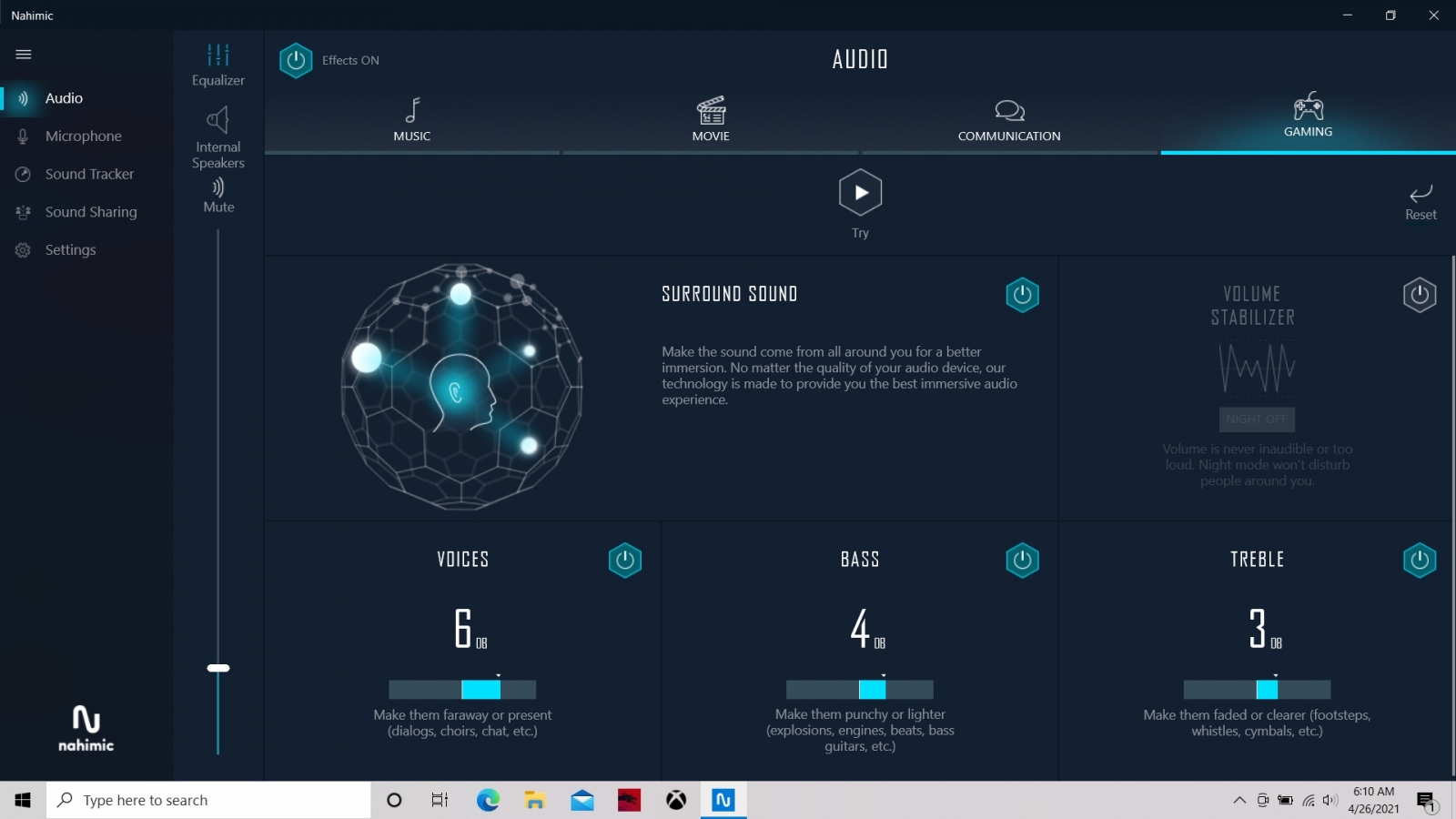Viewport: 1456px width, 819px height.
Task: Play the Try audio demo
Action: 860,193
